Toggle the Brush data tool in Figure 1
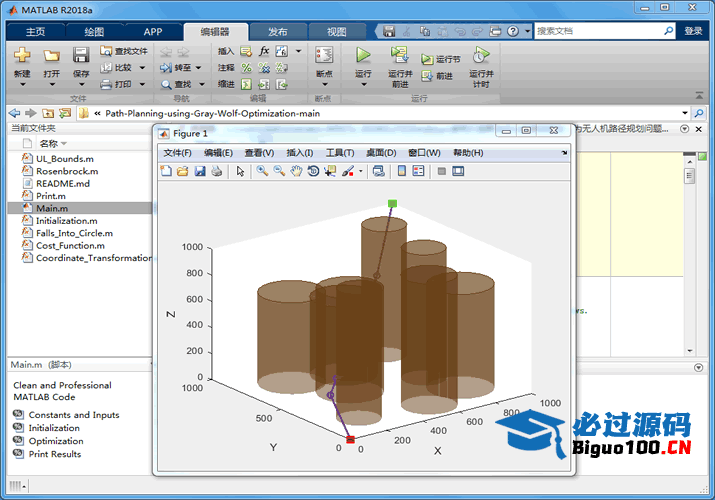The image size is (715, 500). [348, 171]
